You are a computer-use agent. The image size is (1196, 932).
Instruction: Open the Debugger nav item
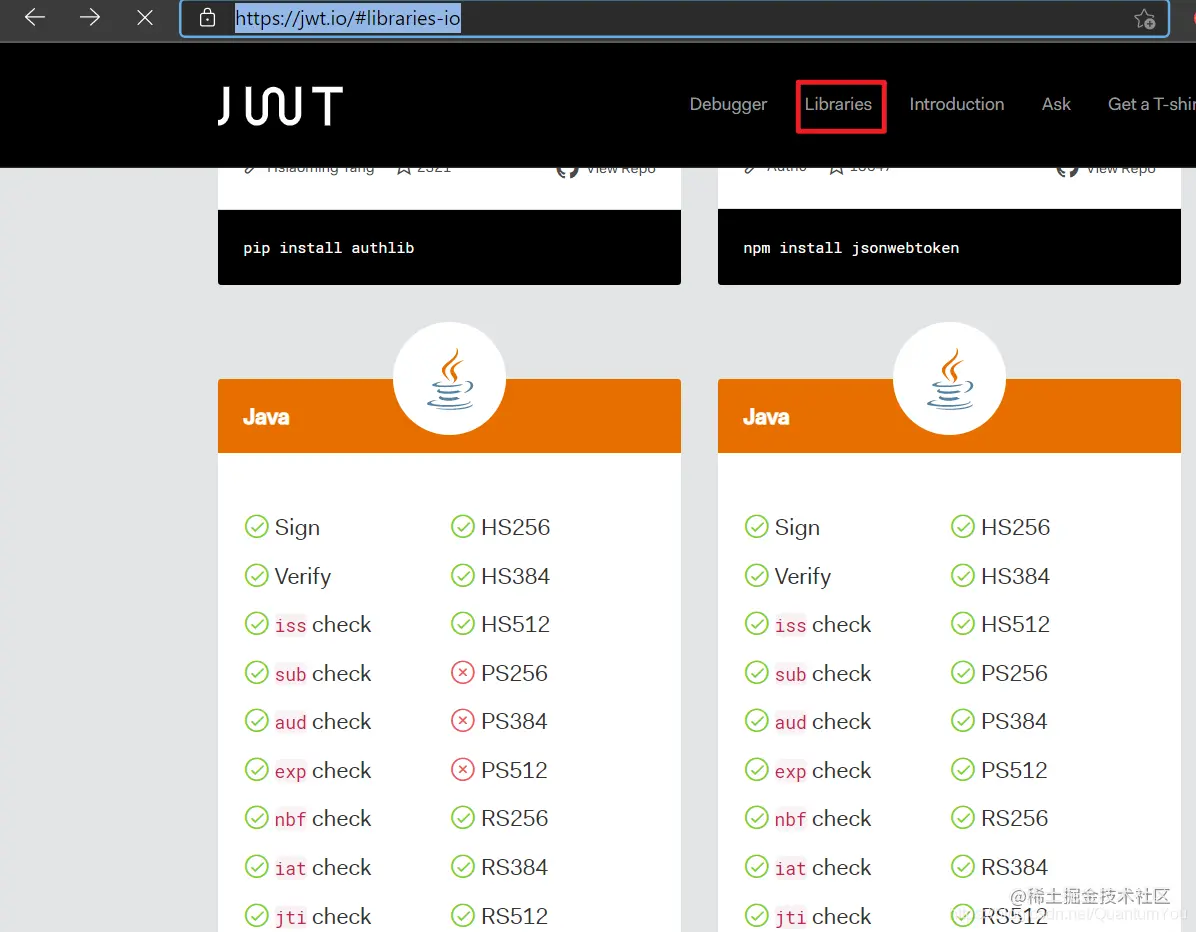[x=728, y=104]
